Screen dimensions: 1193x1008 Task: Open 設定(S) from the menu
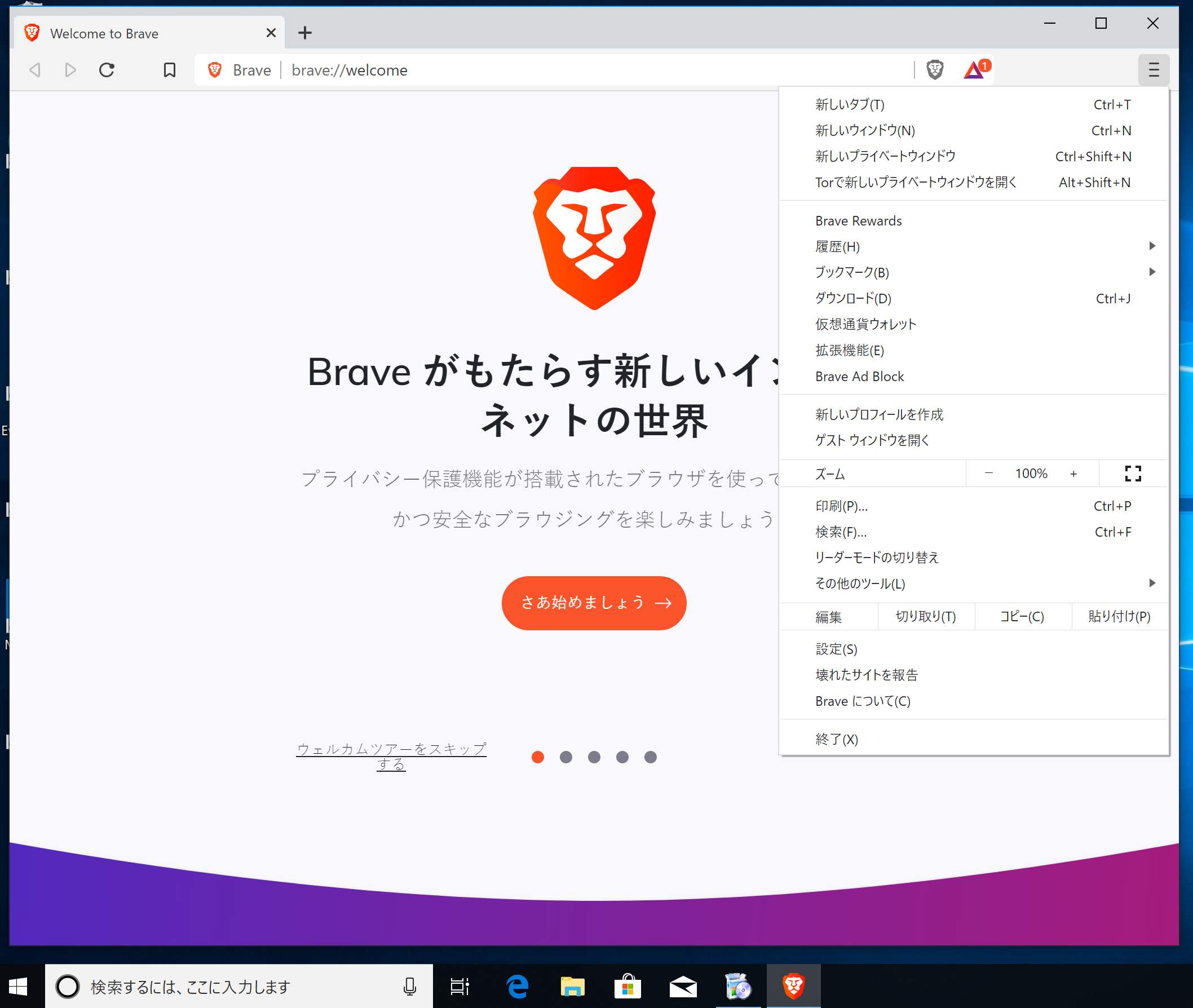(836, 648)
